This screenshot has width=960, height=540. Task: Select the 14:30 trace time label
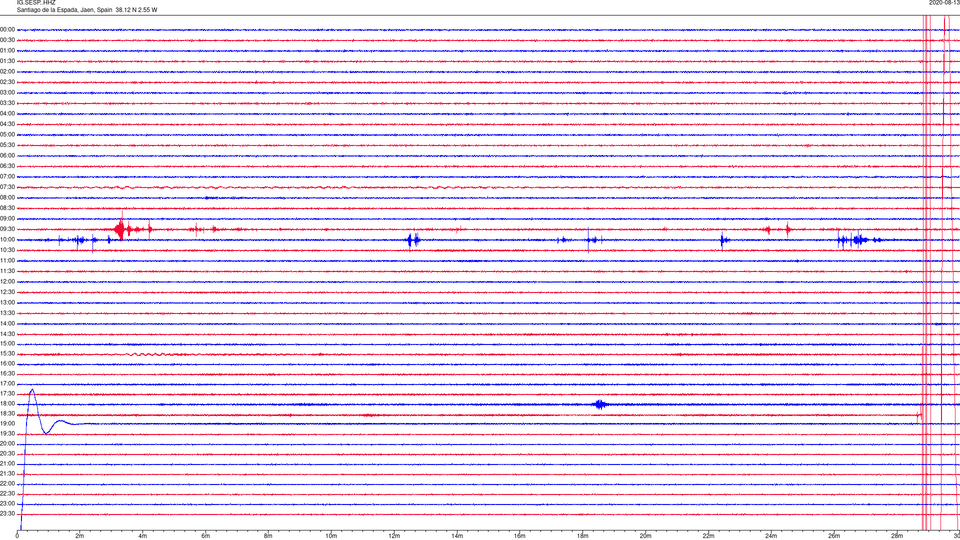pos(7,334)
